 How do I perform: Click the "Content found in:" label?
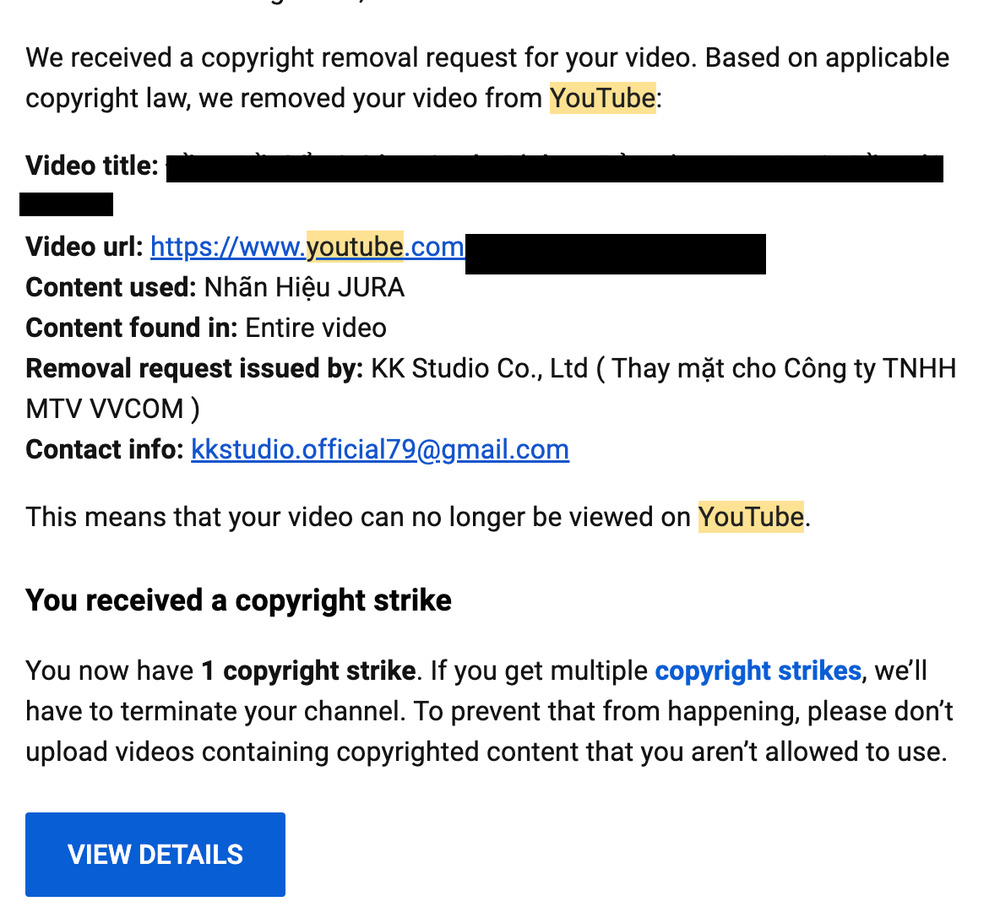pos(131,328)
